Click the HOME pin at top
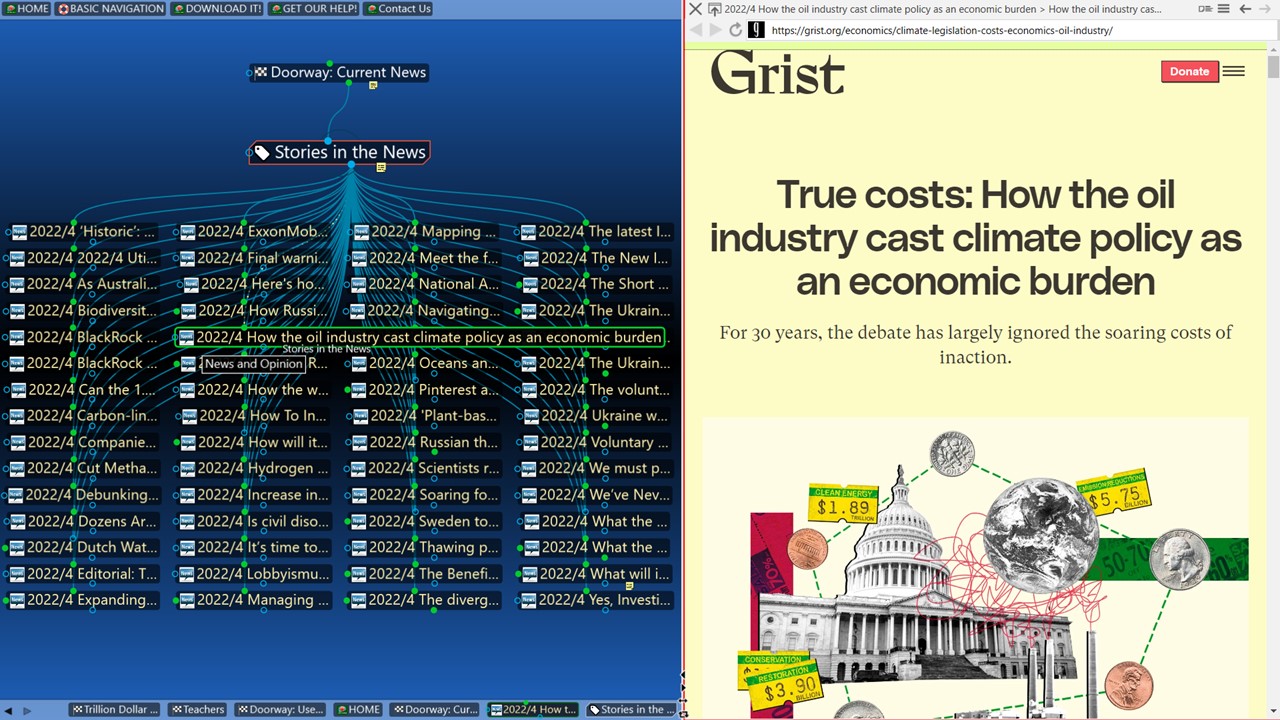 tap(27, 9)
